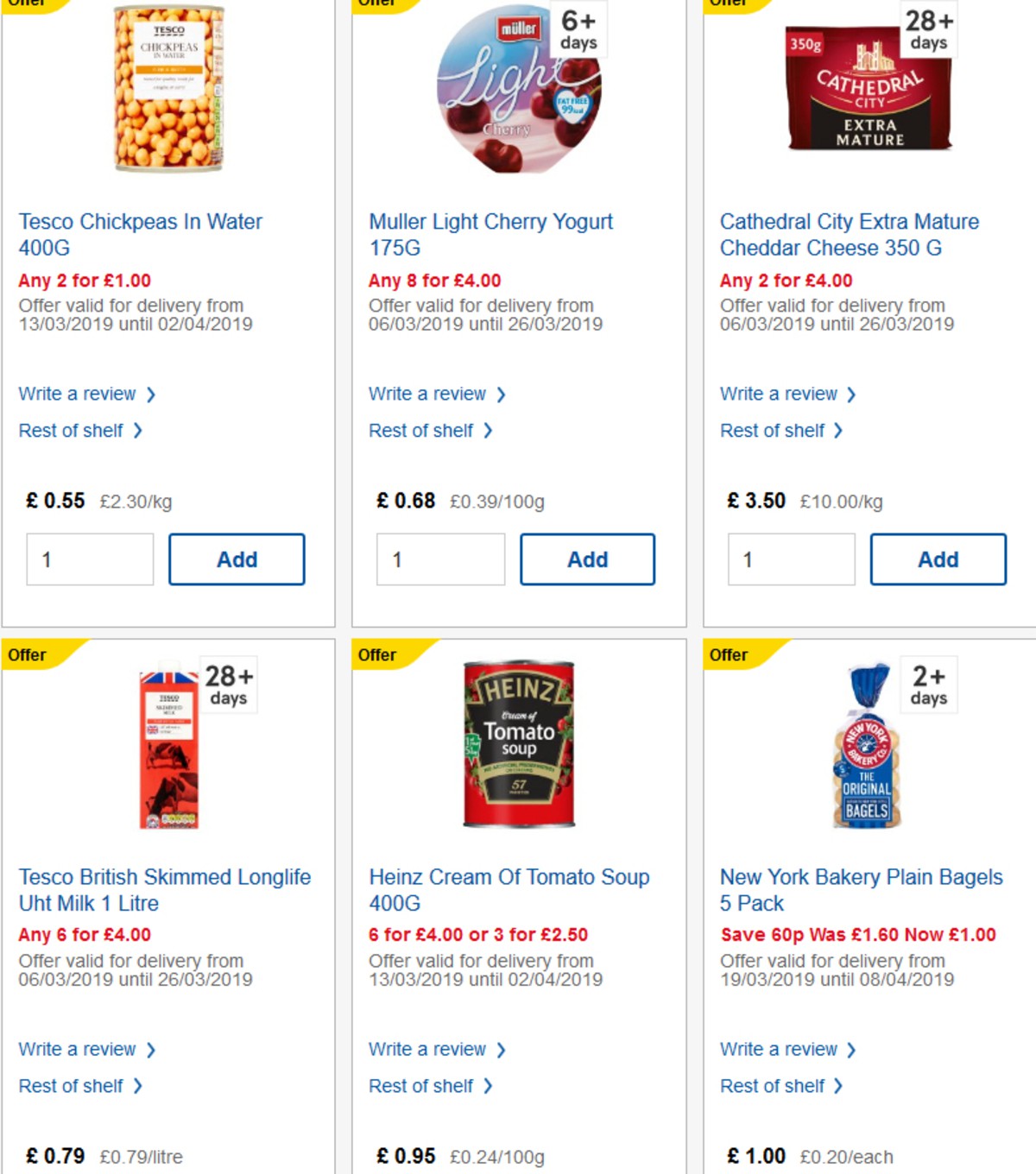The image size is (1036, 1174).
Task: Add New York Bakery bagels to the basket
Action: click(938, 1170)
